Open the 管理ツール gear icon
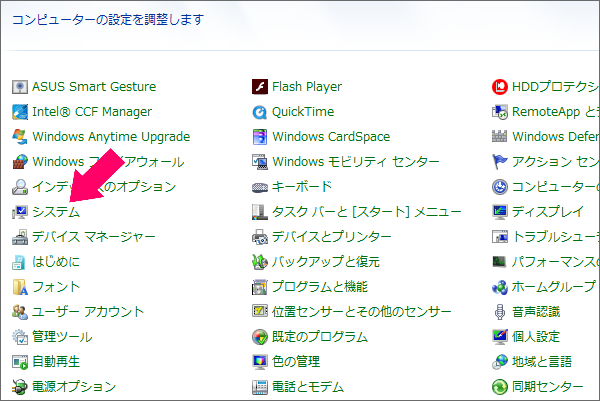Viewport: 600px width, 401px height. (x=20, y=337)
